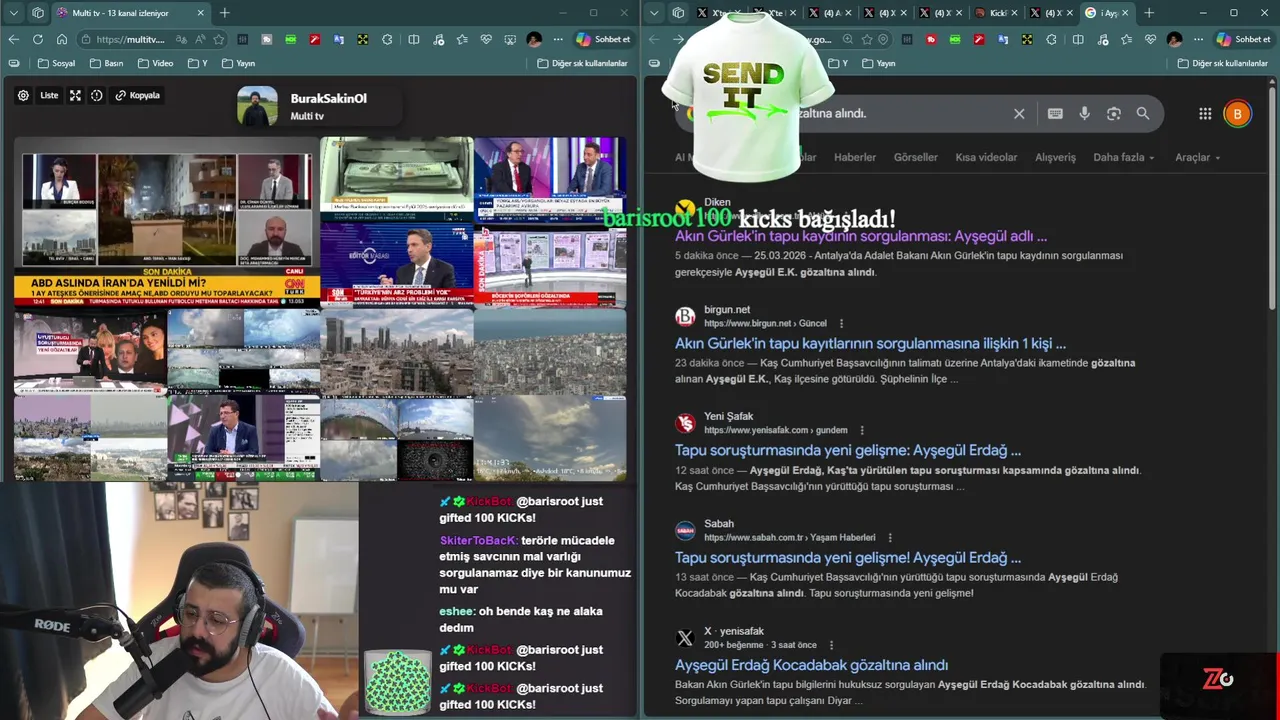Open more options for Yeni Şafak result

(x=861, y=431)
